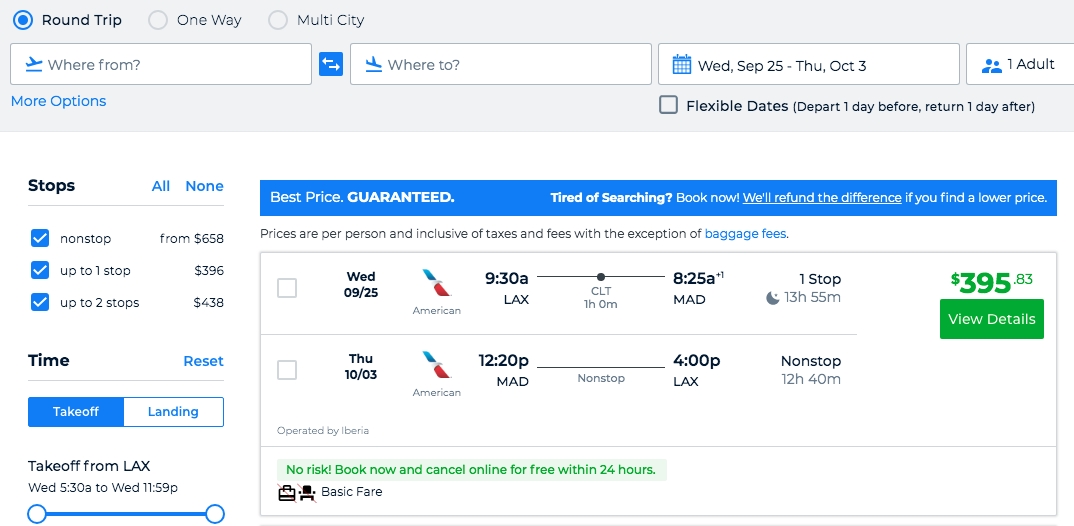The width and height of the screenshot is (1074, 526).
Task: Switch to the Landing time tab
Action: pos(173,412)
